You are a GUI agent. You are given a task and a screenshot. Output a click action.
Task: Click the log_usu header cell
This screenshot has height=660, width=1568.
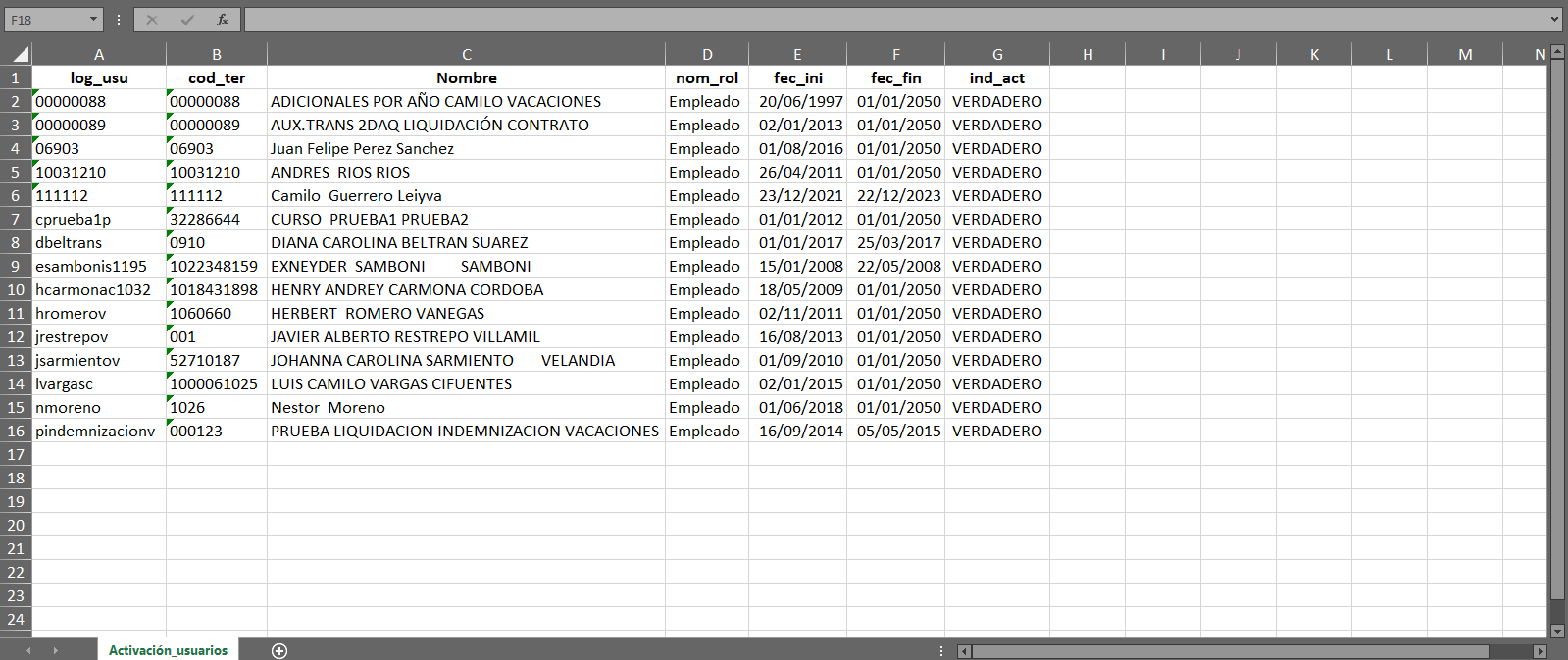[99, 77]
